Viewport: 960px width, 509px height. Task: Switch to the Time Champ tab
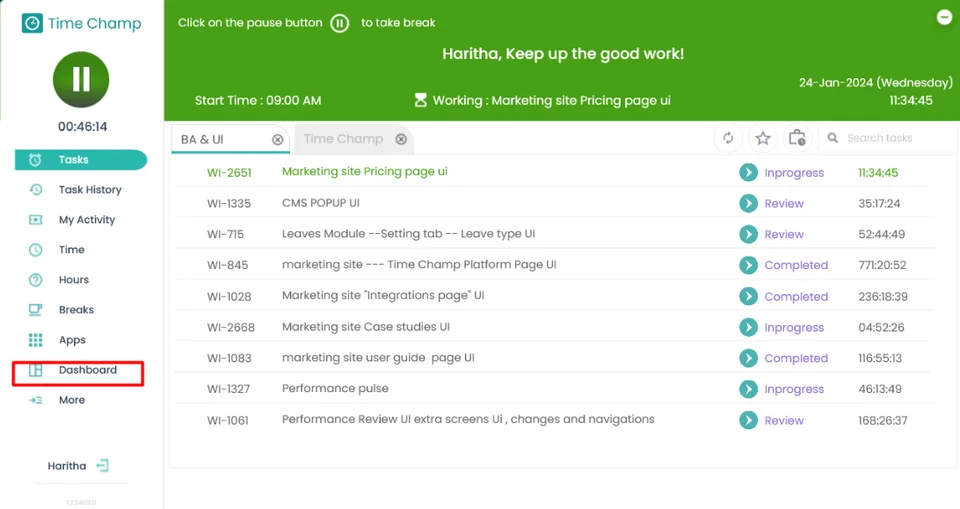pyautogui.click(x=343, y=139)
